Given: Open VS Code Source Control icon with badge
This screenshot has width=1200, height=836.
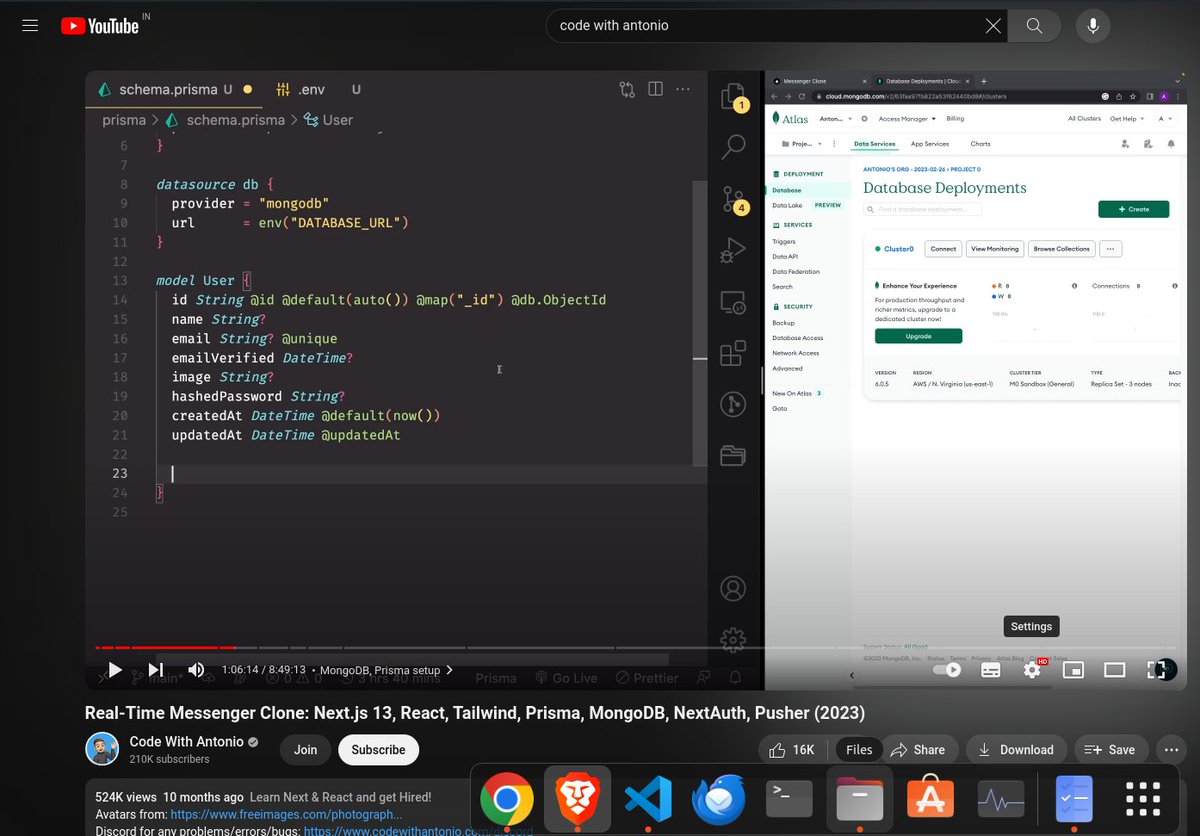Looking at the screenshot, I should tap(734, 198).
